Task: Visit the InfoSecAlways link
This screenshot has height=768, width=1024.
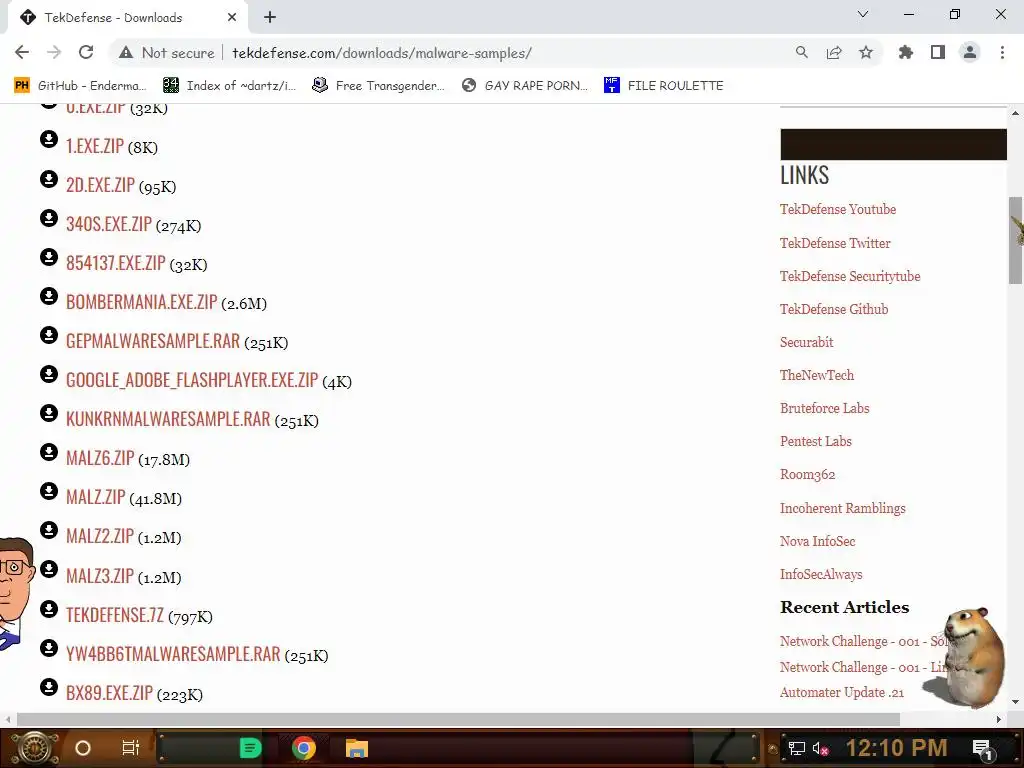Action: point(821,575)
